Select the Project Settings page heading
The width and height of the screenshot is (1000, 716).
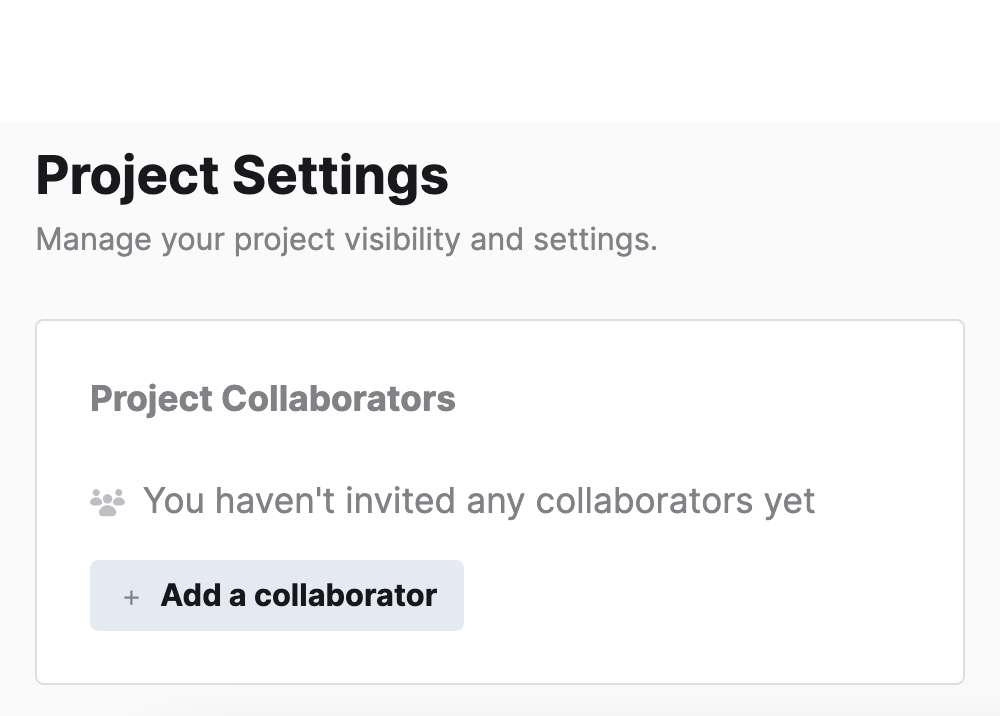(242, 176)
